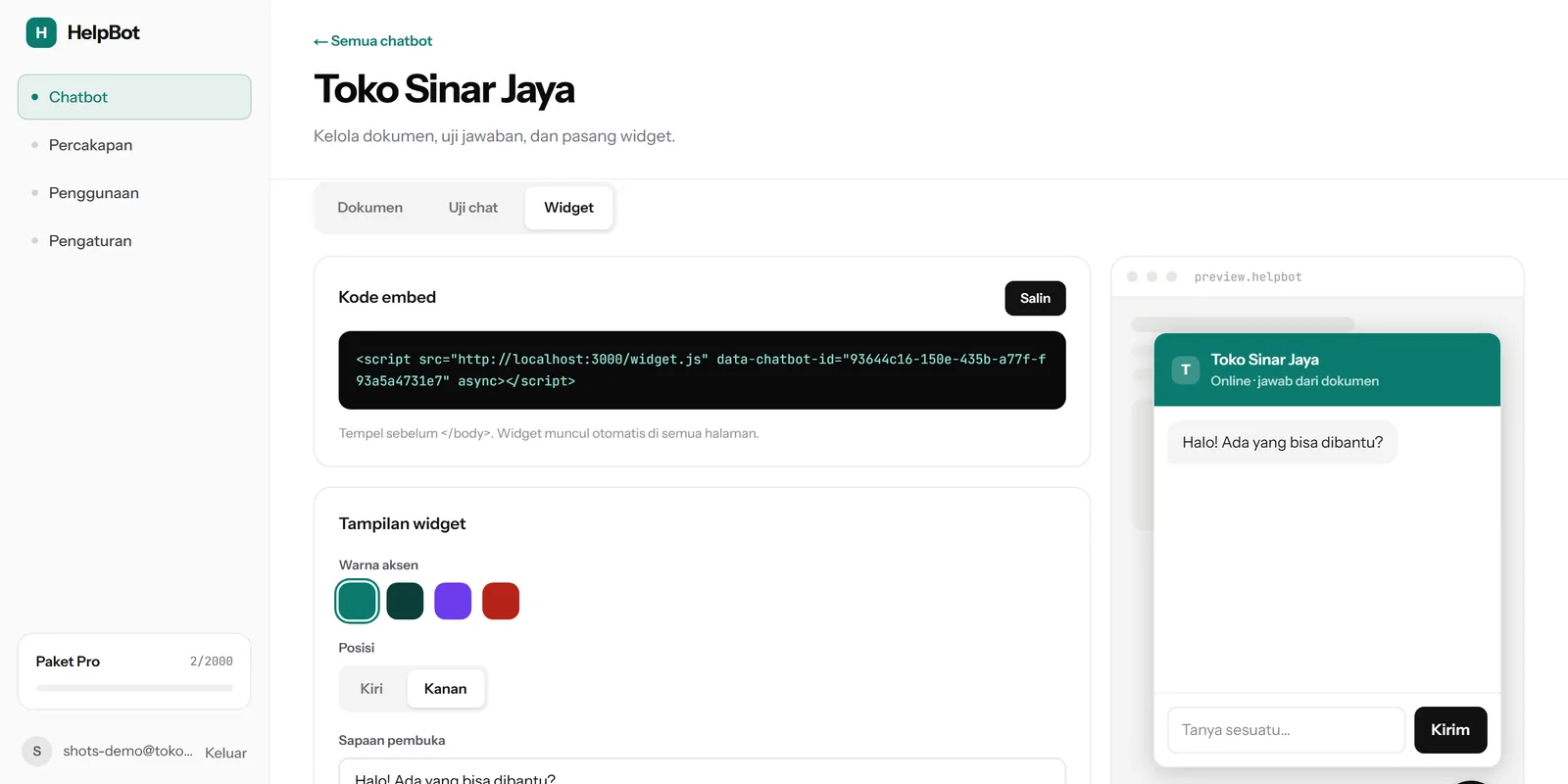
Task: Click the Kirim button in preview
Action: [1450, 730]
